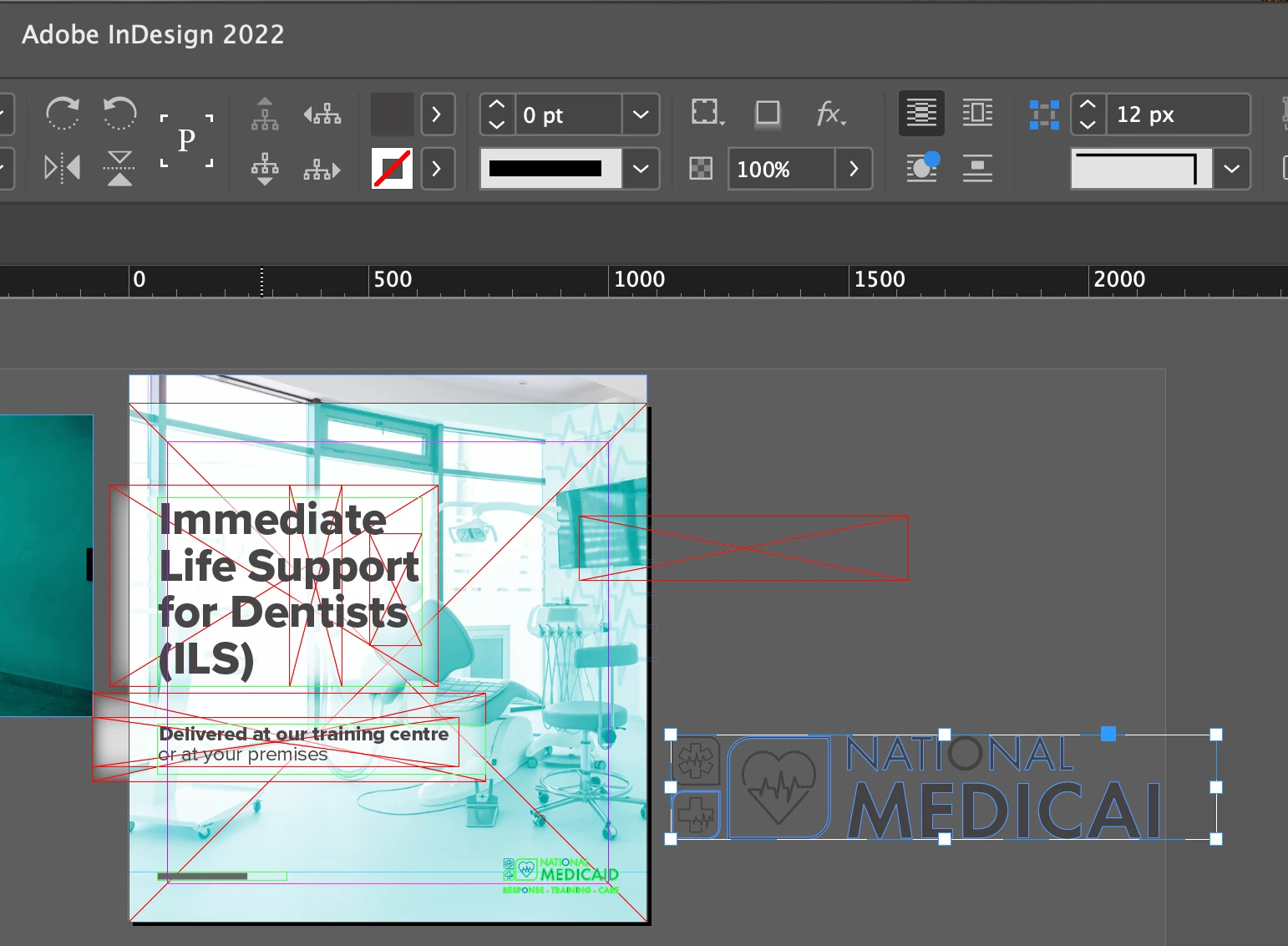The width and height of the screenshot is (1288, 946).
Task: Increase stroke weight with up arrow
Action: pyautogui.click(x=497, y=104)
